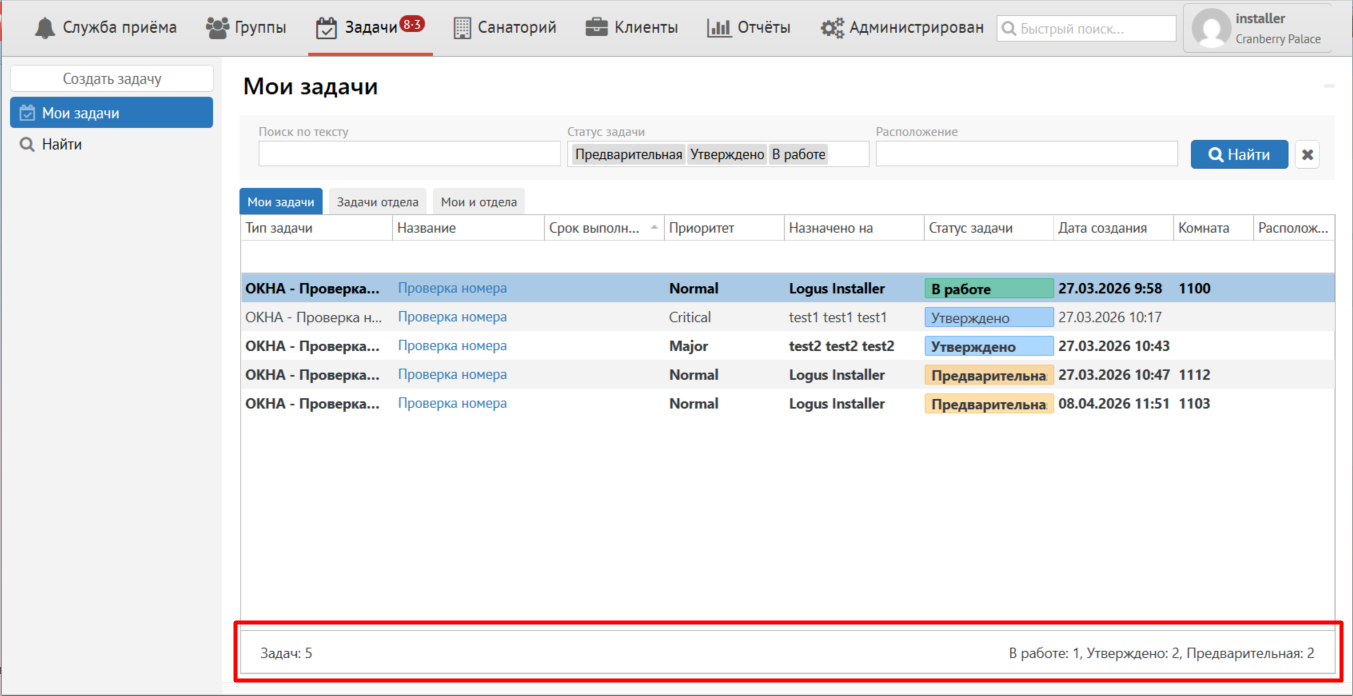Click the Санаторий building icon

462,28
